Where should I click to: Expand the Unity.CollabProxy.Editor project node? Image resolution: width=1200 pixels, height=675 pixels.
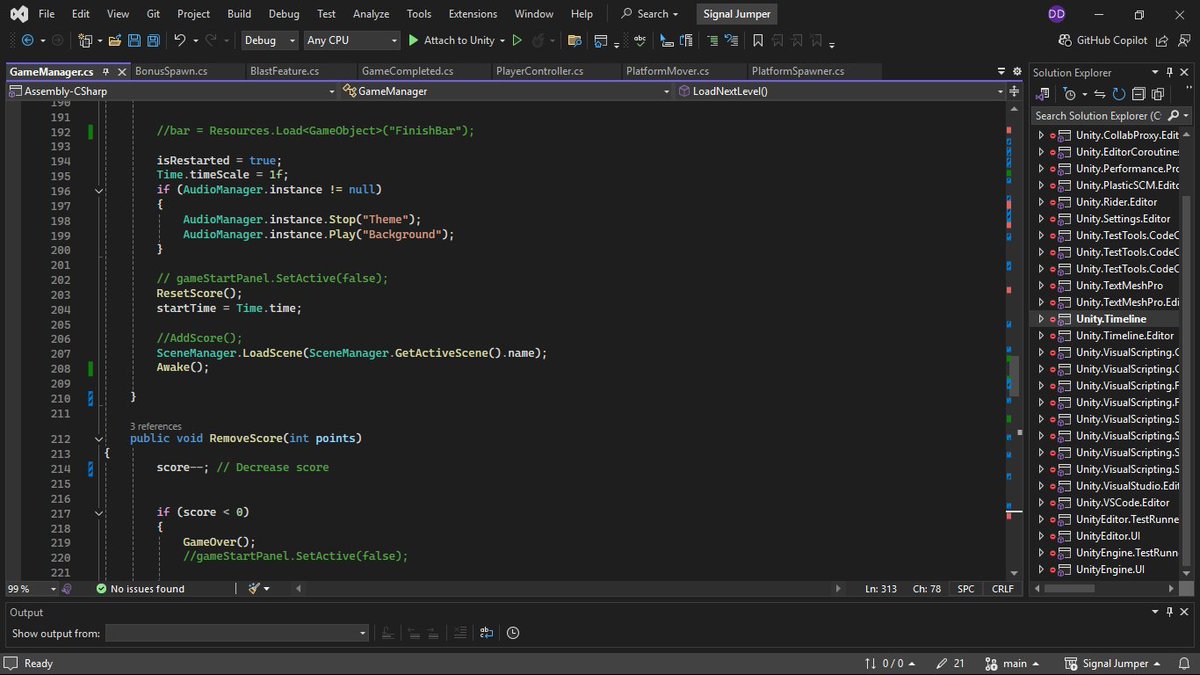(x=1040, y=135)
